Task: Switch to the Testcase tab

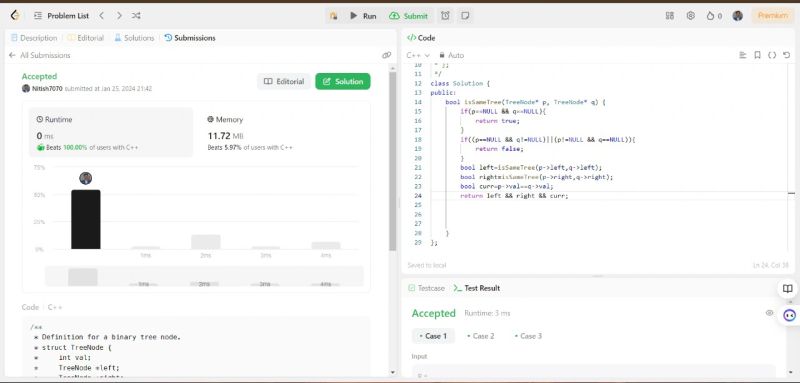Action: [x=427, y=288]
